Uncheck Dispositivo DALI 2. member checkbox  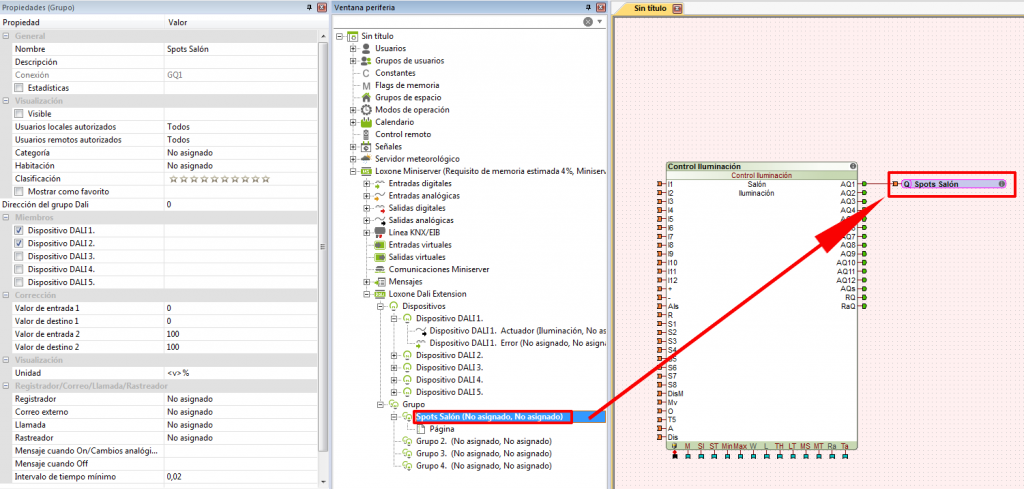(x=19, y=243)
